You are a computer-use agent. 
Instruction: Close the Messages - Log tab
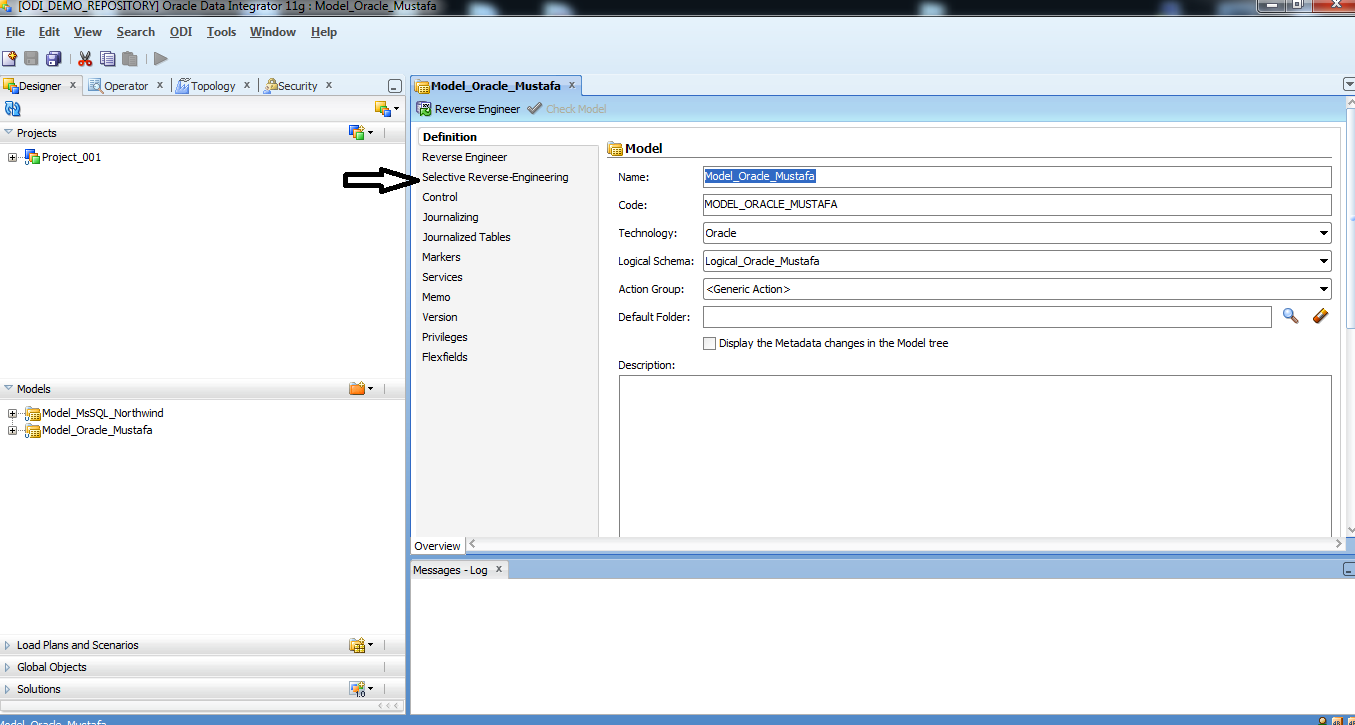[x=499, y=569]
